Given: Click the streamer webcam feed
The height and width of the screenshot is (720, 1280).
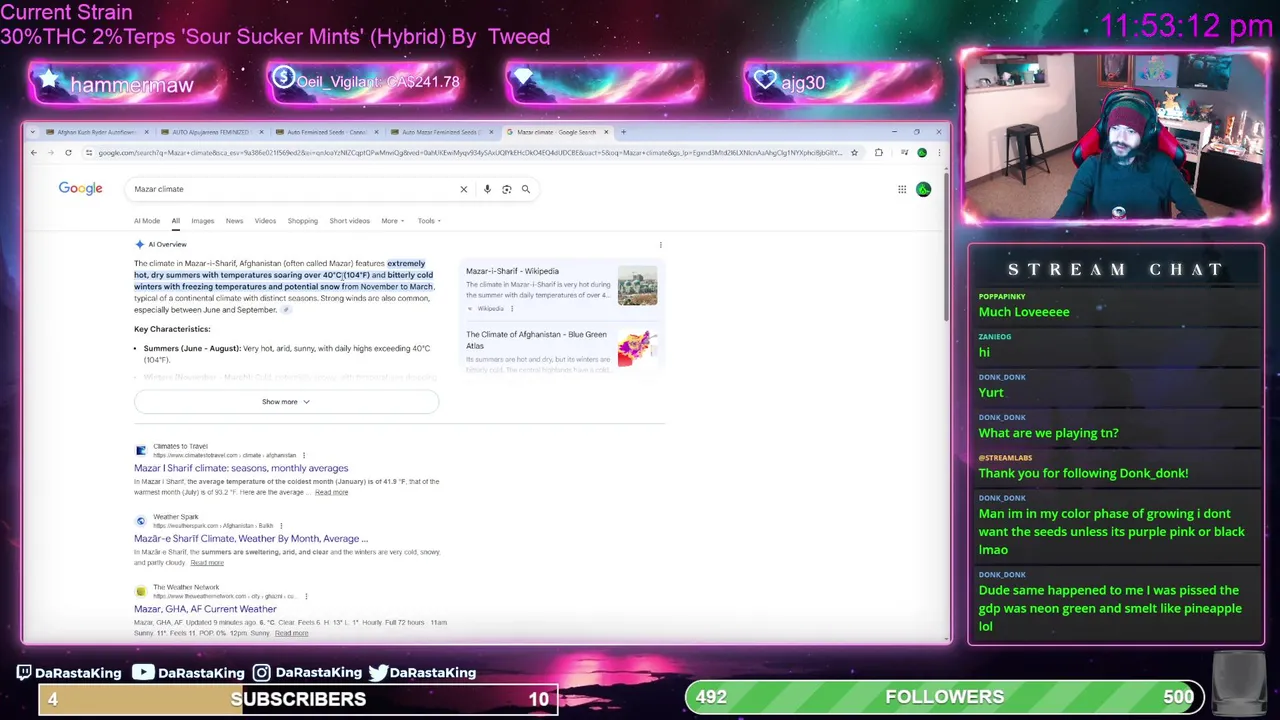Looking at the screenshot, I should (1115, 138).
